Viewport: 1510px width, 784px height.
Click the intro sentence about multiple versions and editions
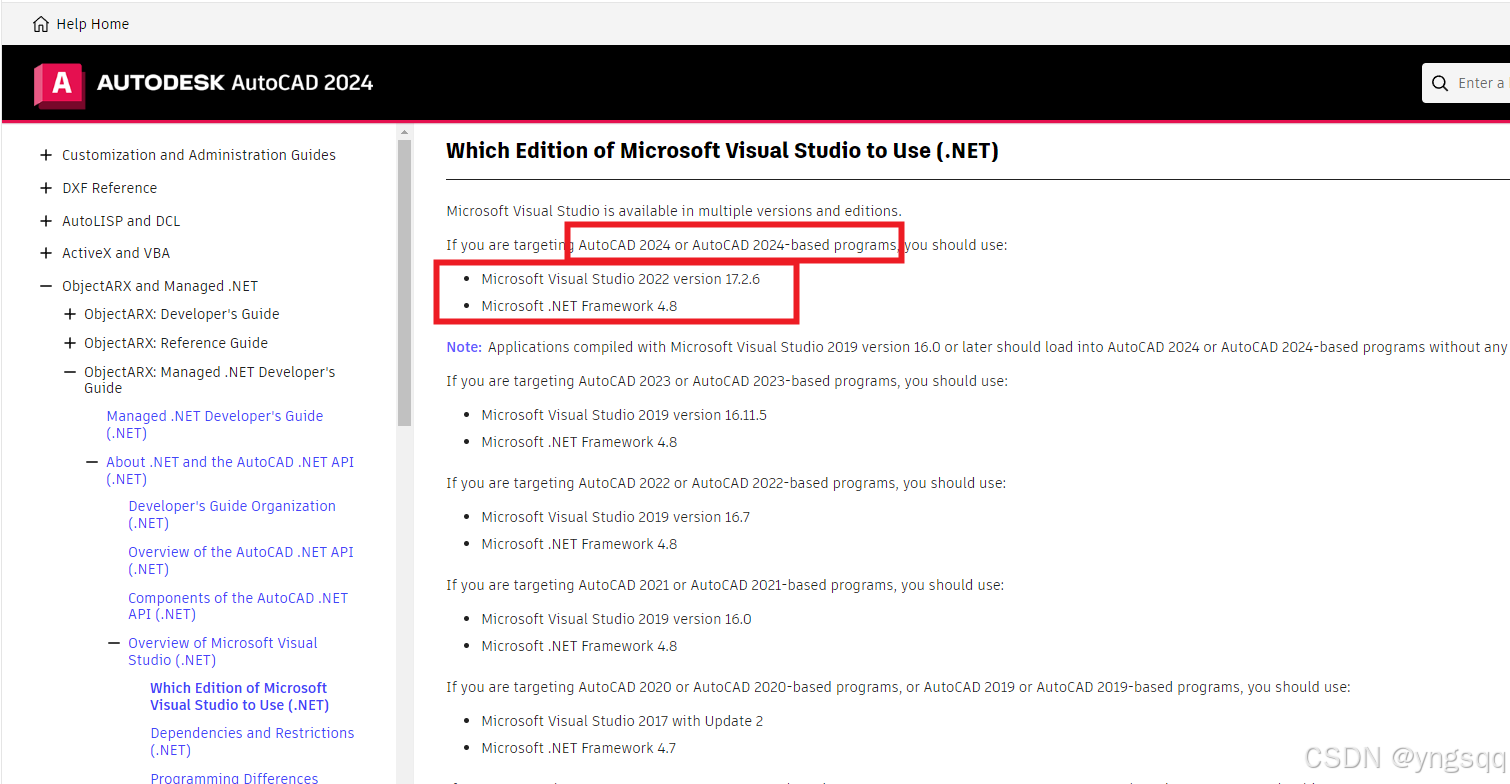674,211
